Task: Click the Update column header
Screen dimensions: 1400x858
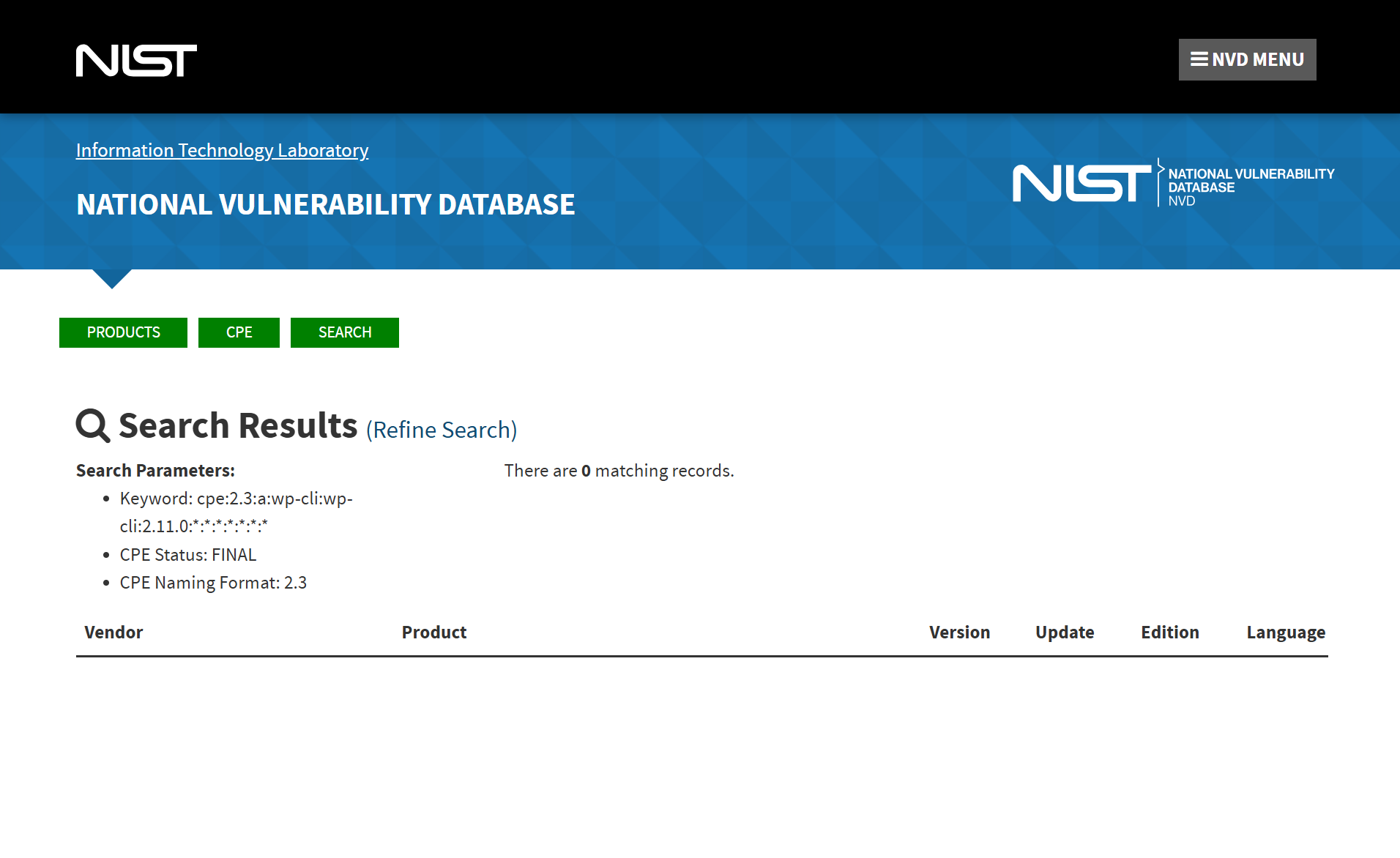Action: [x=1064, y=633]
